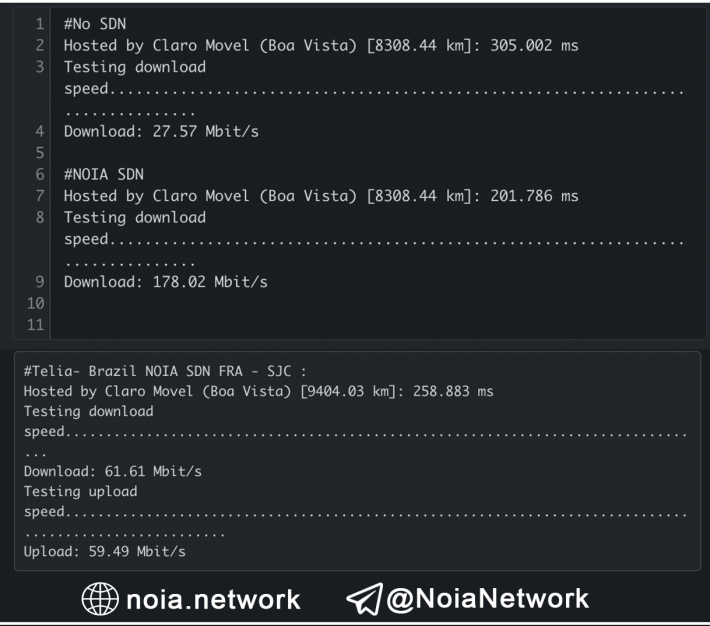The image size is (710, 626).
Task: Click the #No SDN comment line
Action: [95, 24]
